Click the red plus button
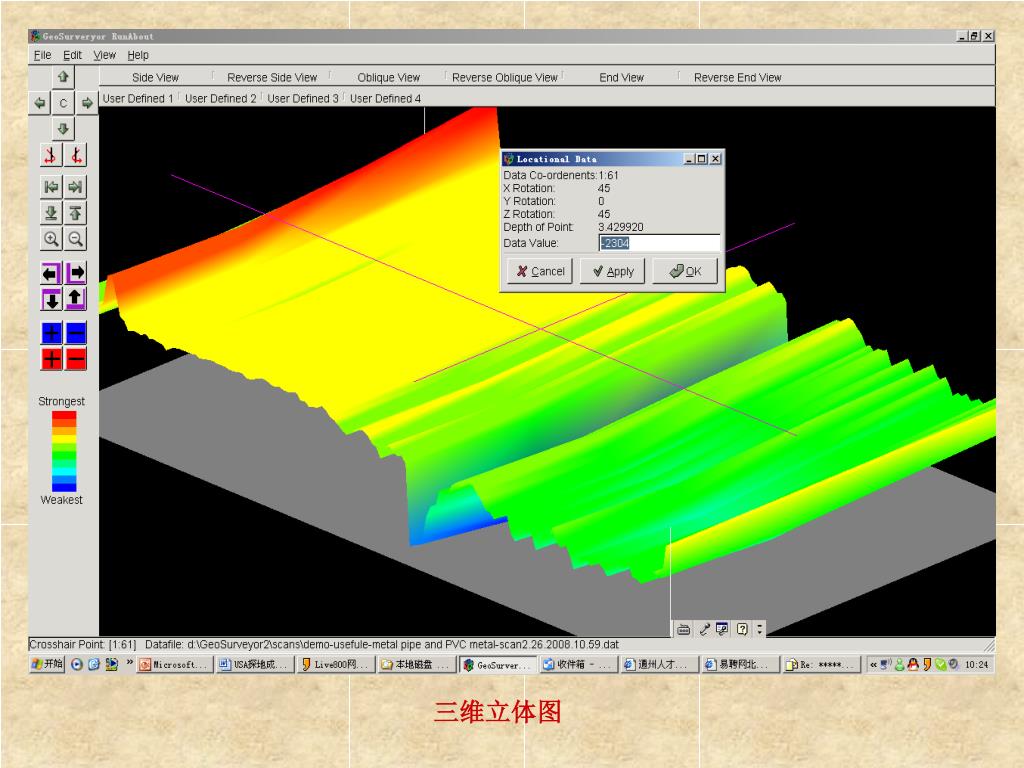Image resolution: width=1024 pixels, height=768 pixels. click(x=51, y=359)
